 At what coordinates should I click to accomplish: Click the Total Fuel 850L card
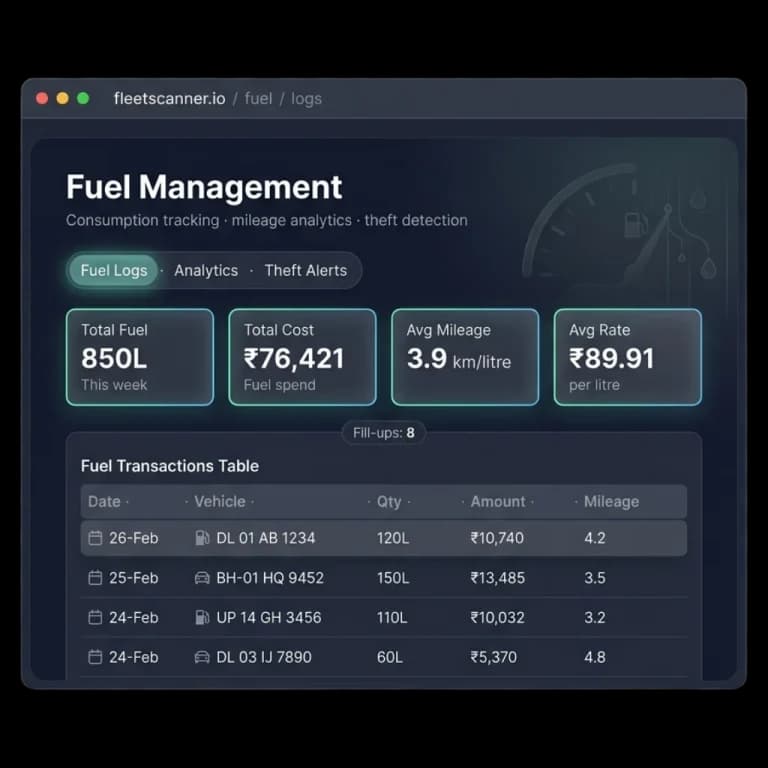(140, 357)
